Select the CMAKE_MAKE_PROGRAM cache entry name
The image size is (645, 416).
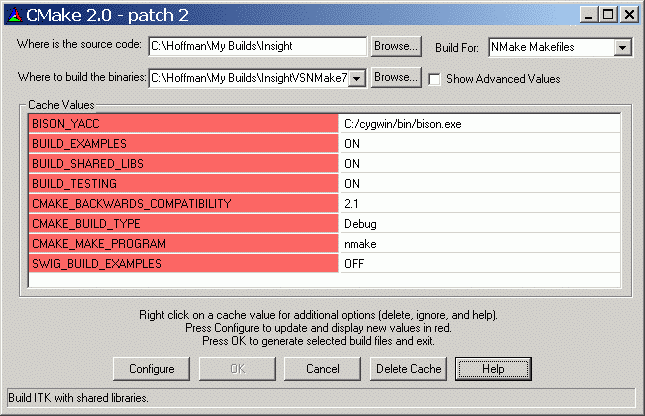[x=183, y=244]
